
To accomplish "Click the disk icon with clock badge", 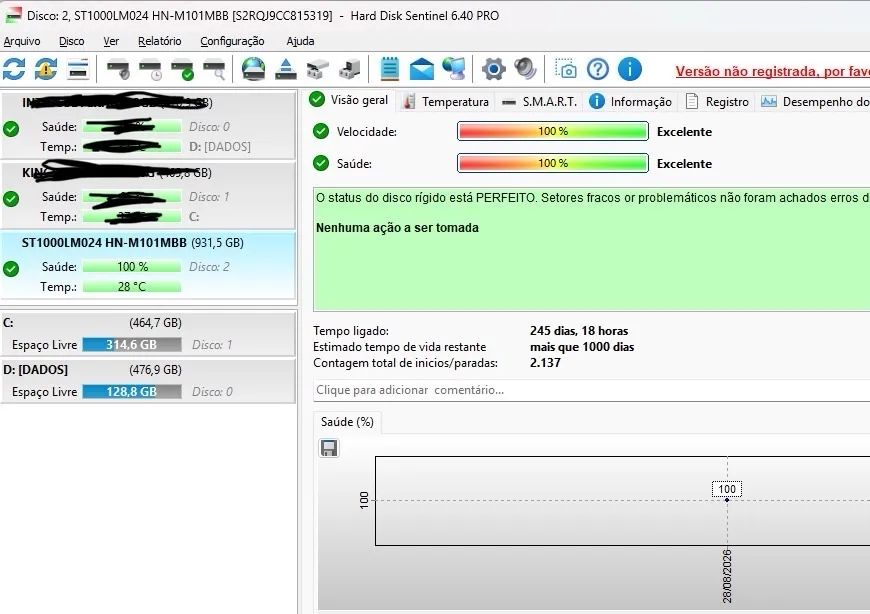I will (150, 70).
